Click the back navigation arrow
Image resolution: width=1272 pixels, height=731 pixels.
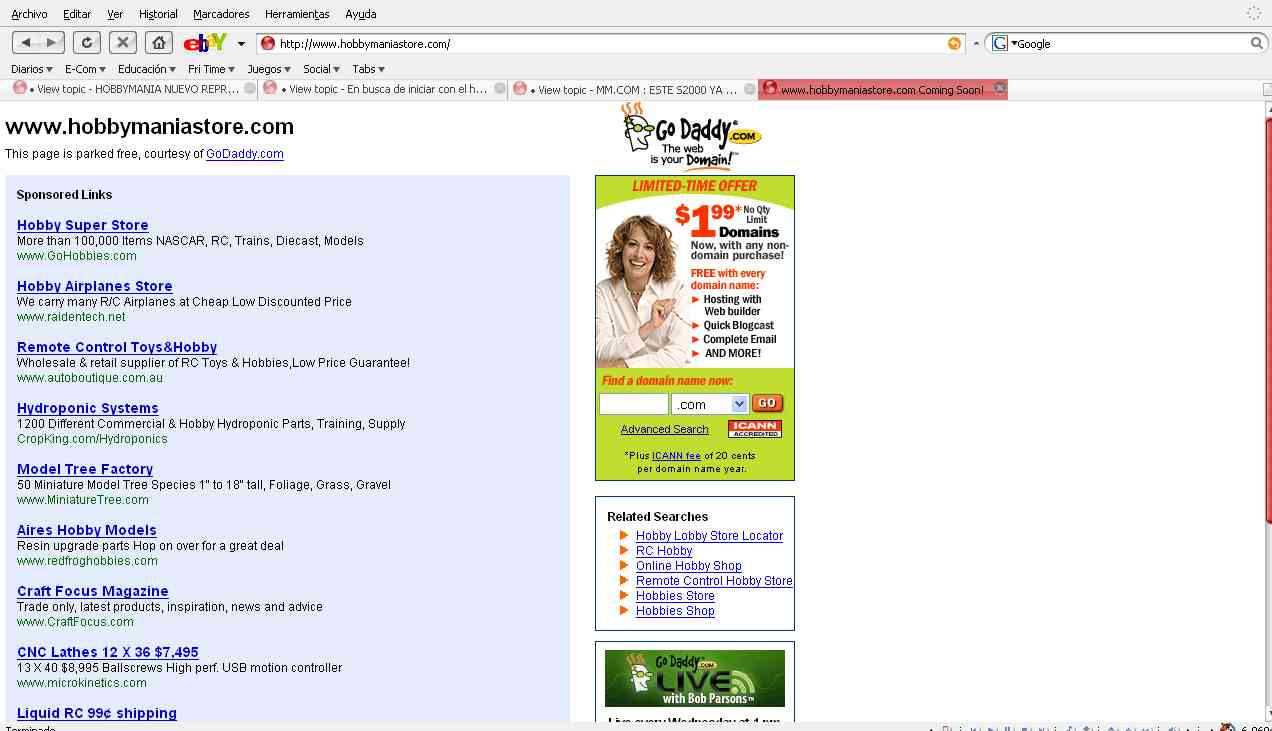click(x=27, y=42)
